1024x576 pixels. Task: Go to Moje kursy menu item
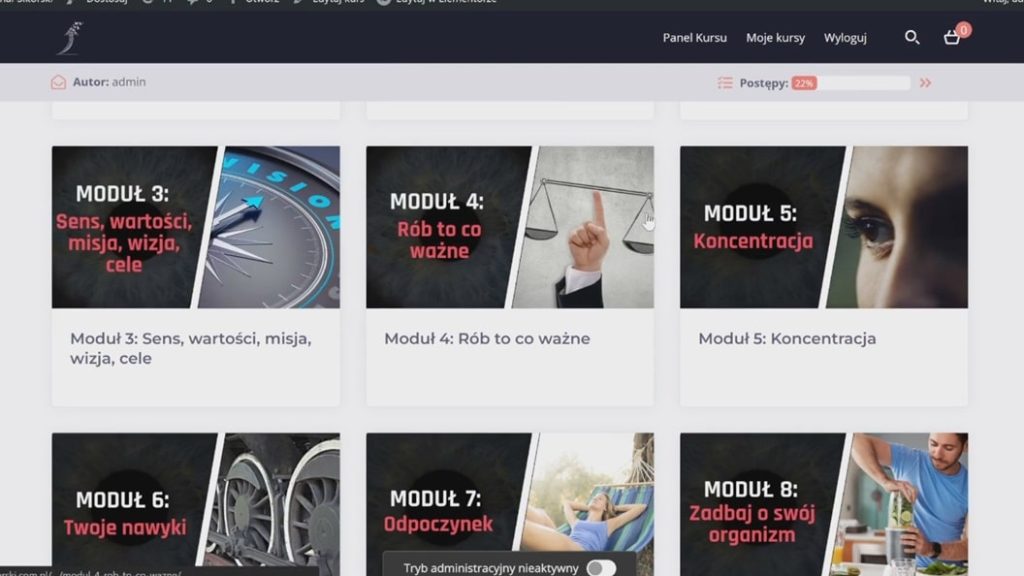[x=775, y=38]
